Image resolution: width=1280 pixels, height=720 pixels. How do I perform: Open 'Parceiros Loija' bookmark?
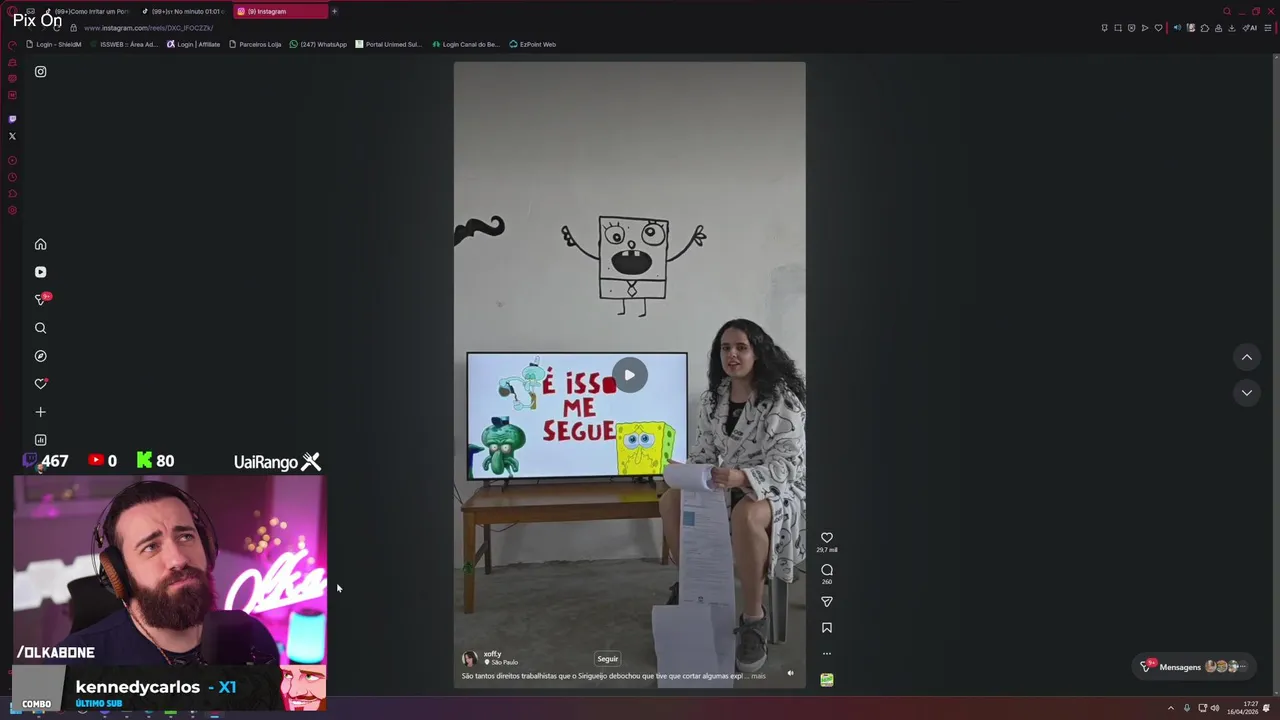click(255, 44)
